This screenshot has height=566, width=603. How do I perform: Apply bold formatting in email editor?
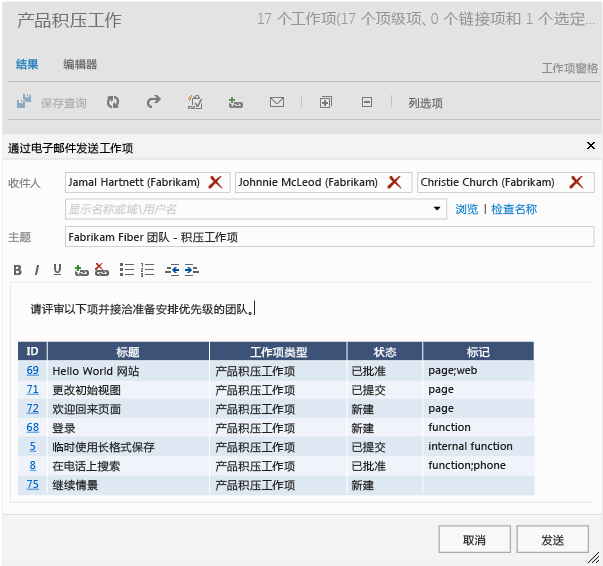17,270
